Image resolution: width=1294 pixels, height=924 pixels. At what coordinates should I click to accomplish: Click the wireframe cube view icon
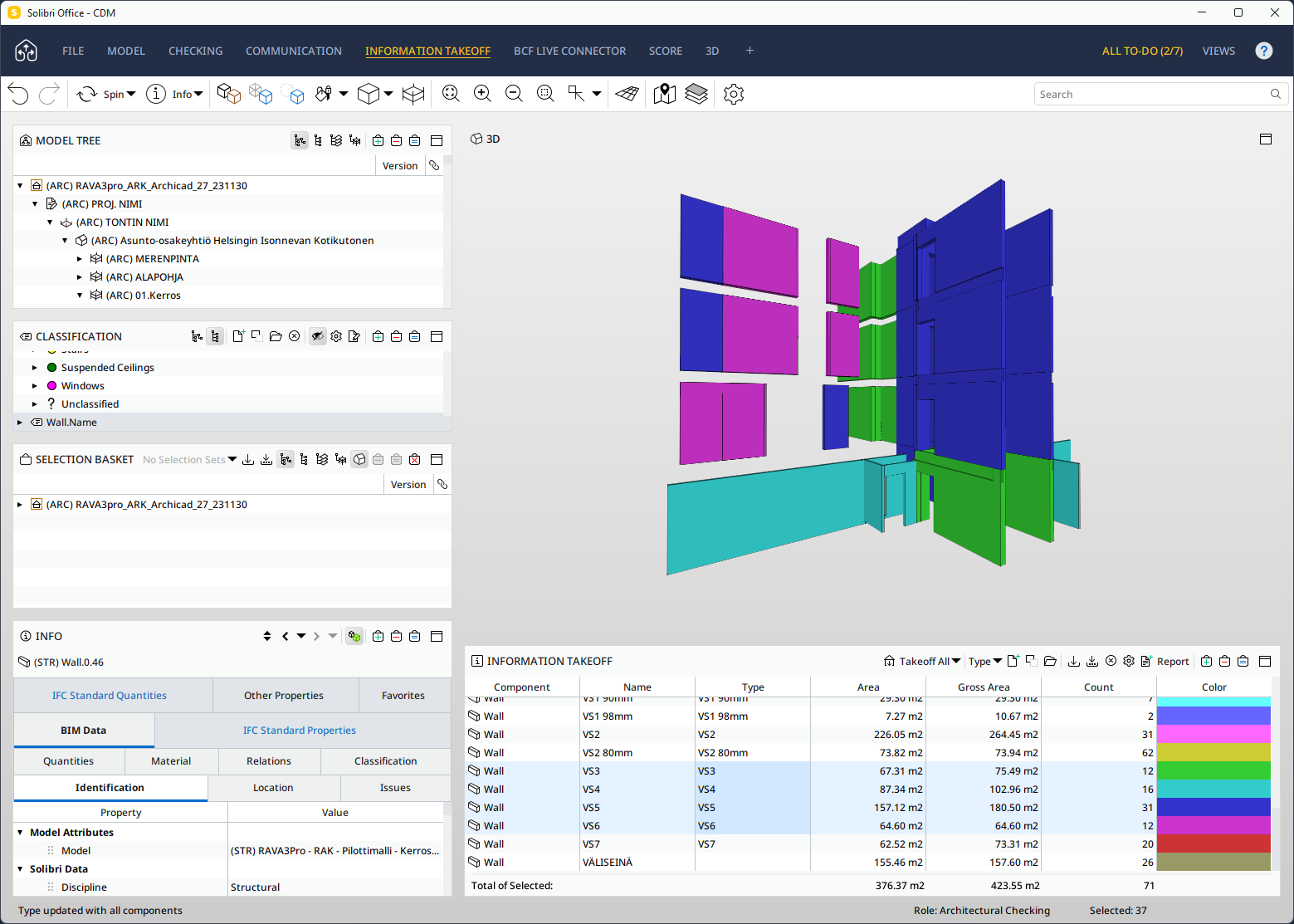coord(368,94)
